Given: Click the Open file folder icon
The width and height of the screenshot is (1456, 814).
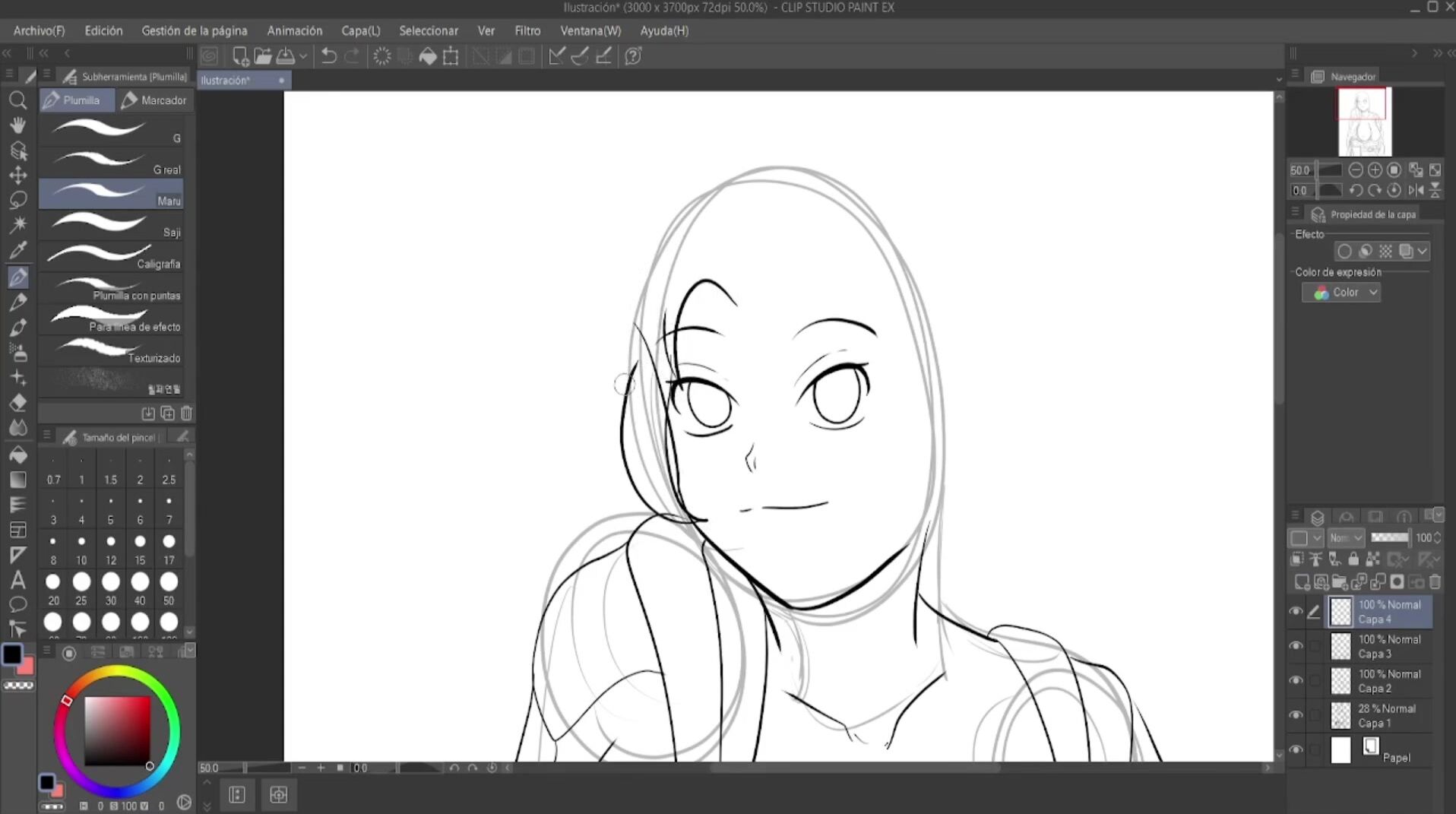Looking at the screenshot, I should [x=263, y=56].
